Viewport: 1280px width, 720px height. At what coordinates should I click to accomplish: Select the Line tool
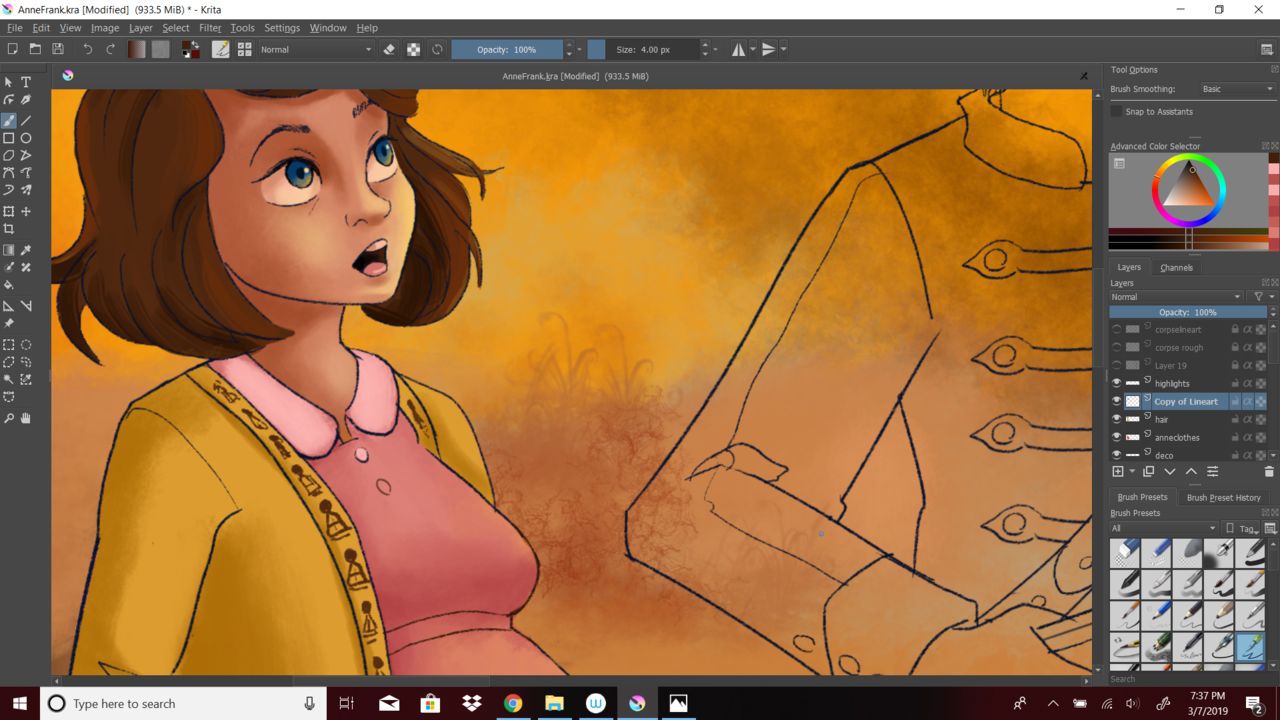tap(26, 120)
